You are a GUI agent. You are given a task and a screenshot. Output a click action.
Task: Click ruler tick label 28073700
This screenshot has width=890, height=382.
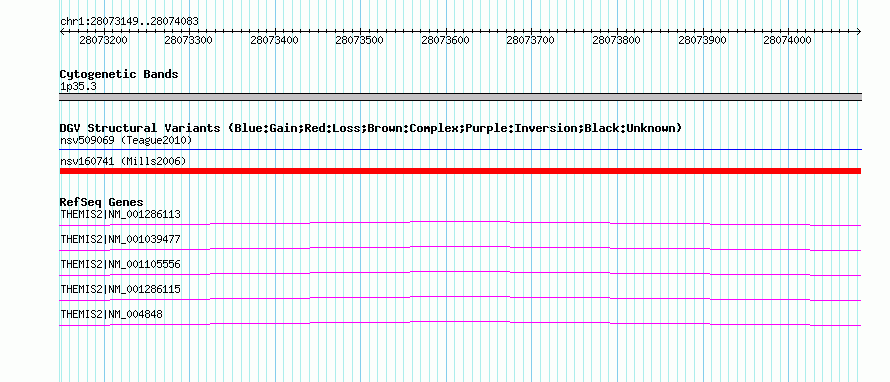[531, 40]
